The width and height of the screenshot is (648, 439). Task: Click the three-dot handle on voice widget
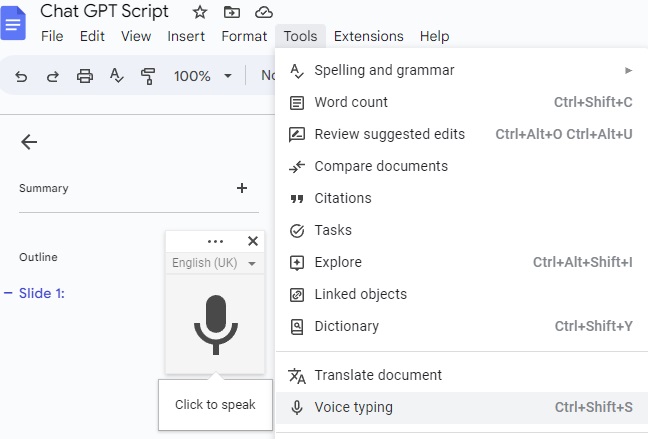[x=215, y=241]
